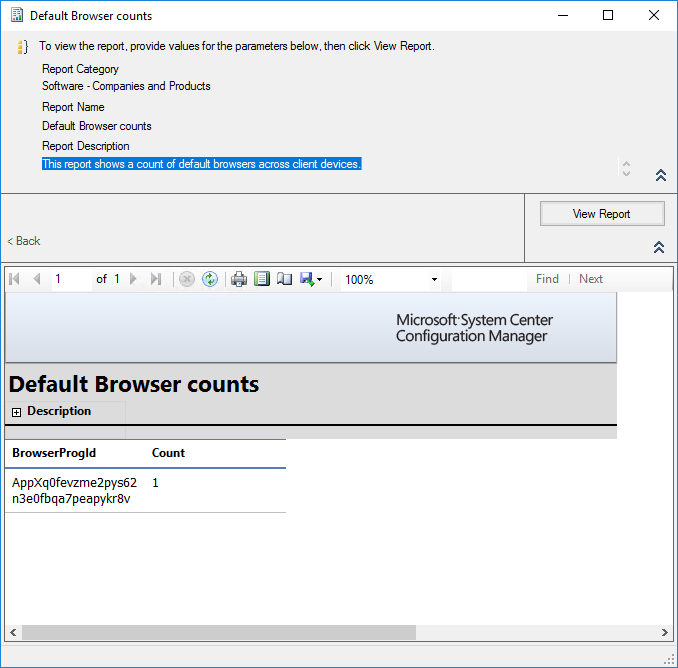Jump to the last report page
The image size is (678, 668).
(155, 280)
